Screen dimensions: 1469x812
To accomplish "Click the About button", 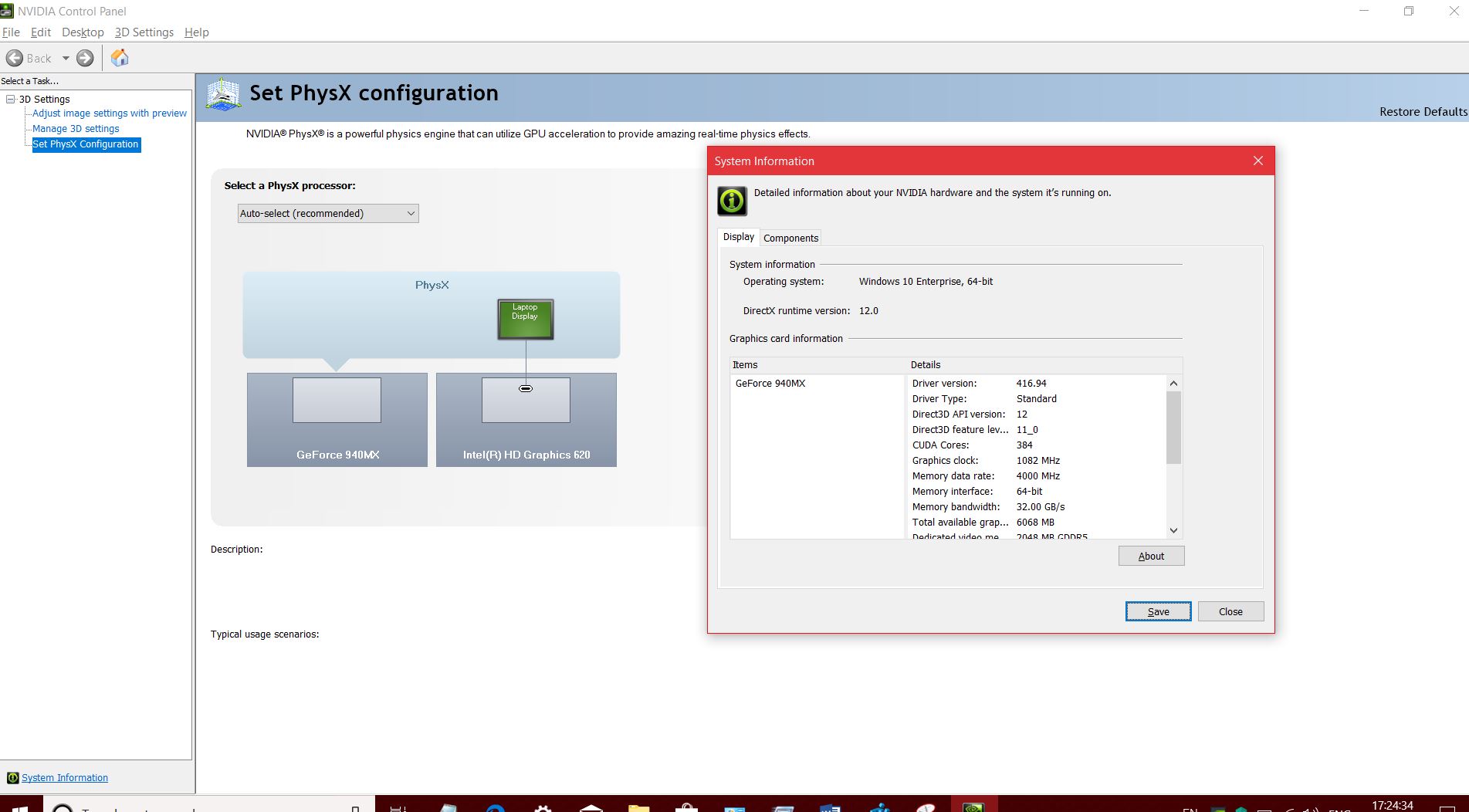I will 1151,556.
